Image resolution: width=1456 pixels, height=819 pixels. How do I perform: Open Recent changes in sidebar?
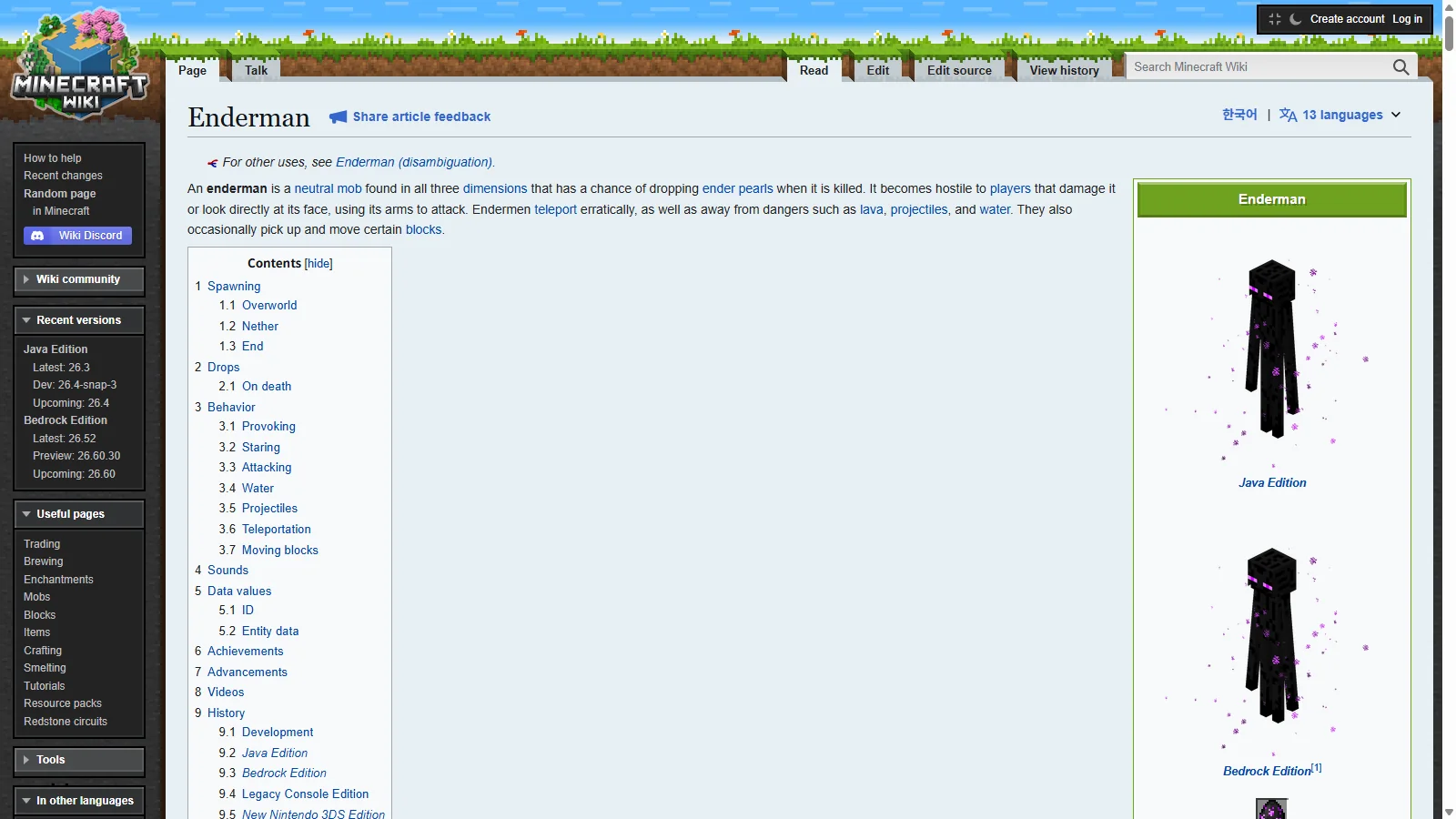point(63,176)
